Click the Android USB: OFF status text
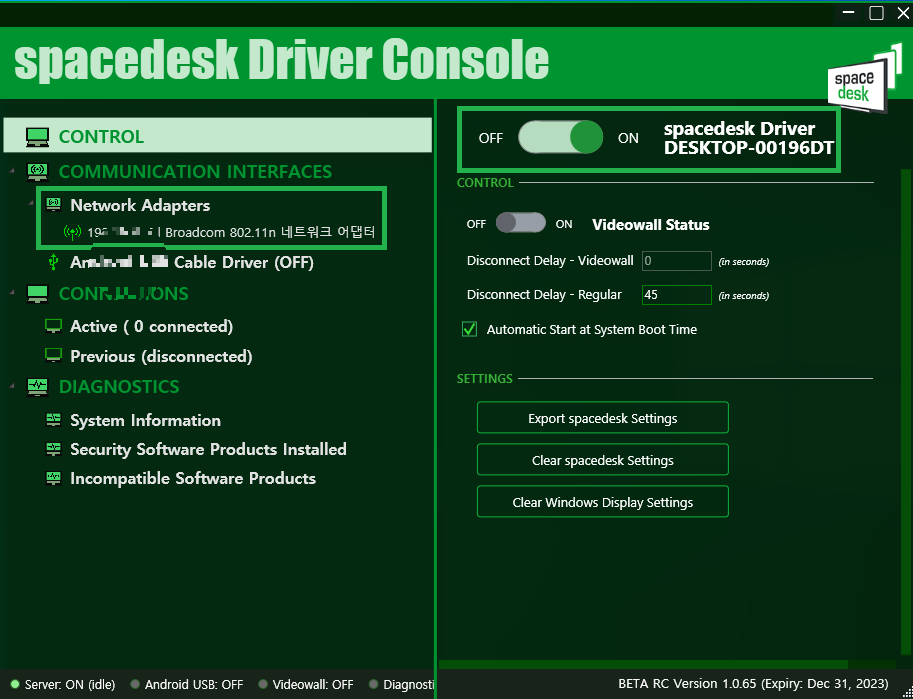 [194, 684]
